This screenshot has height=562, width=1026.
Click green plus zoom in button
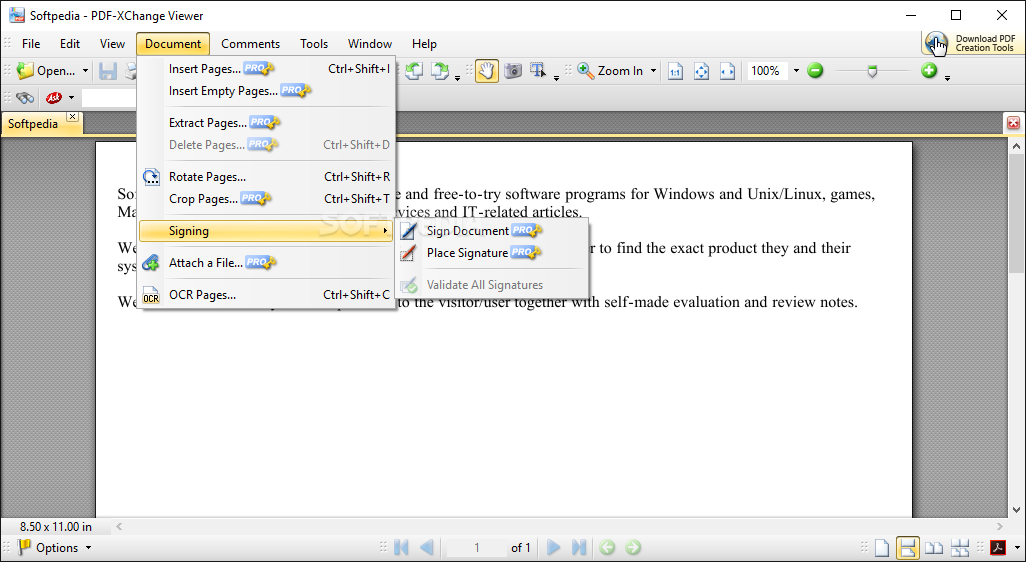[929, 70]
